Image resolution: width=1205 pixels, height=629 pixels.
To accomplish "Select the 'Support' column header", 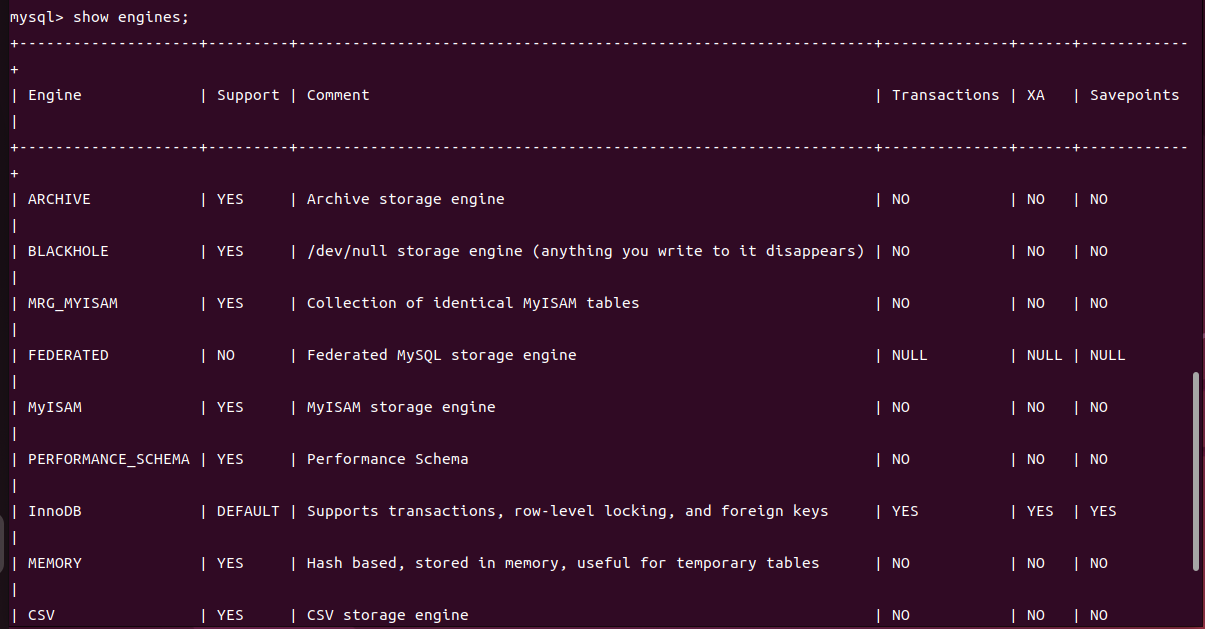I will [x=248, y=95].
